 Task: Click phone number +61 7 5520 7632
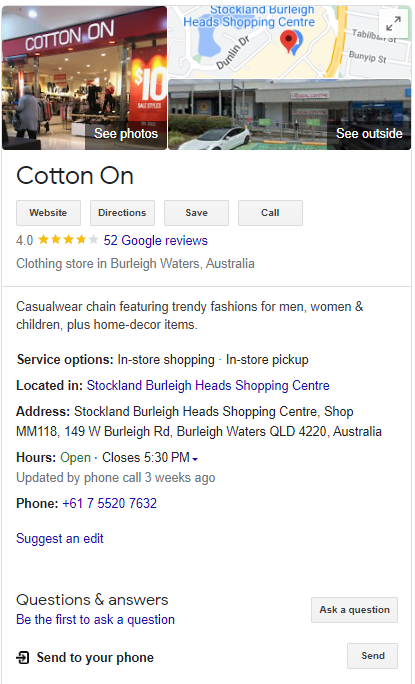pos(110,503)
